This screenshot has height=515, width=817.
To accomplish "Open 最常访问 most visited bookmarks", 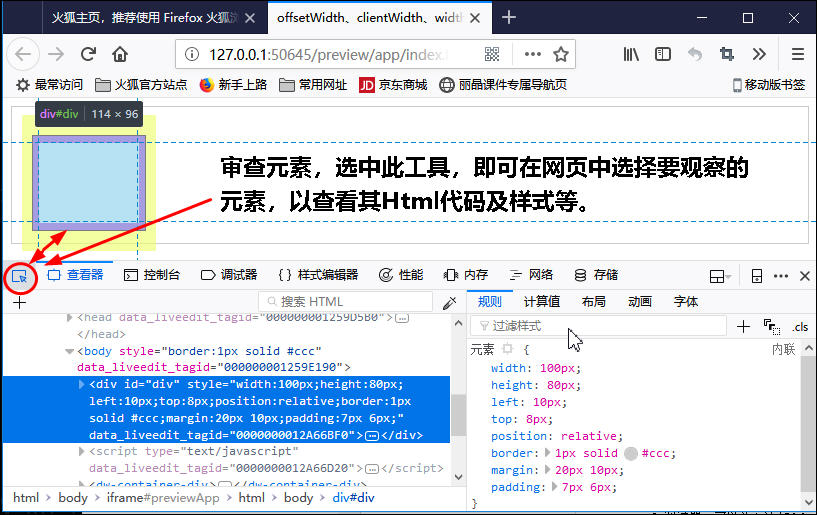I will coord(49,84).
